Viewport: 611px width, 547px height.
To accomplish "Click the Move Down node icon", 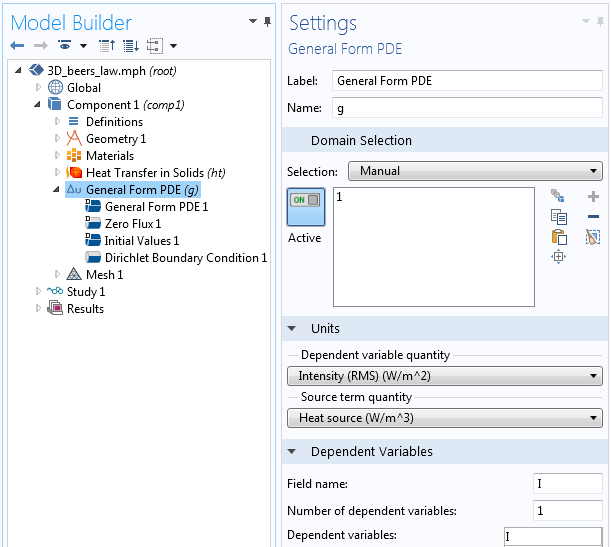I will click(x=131, y=46).
